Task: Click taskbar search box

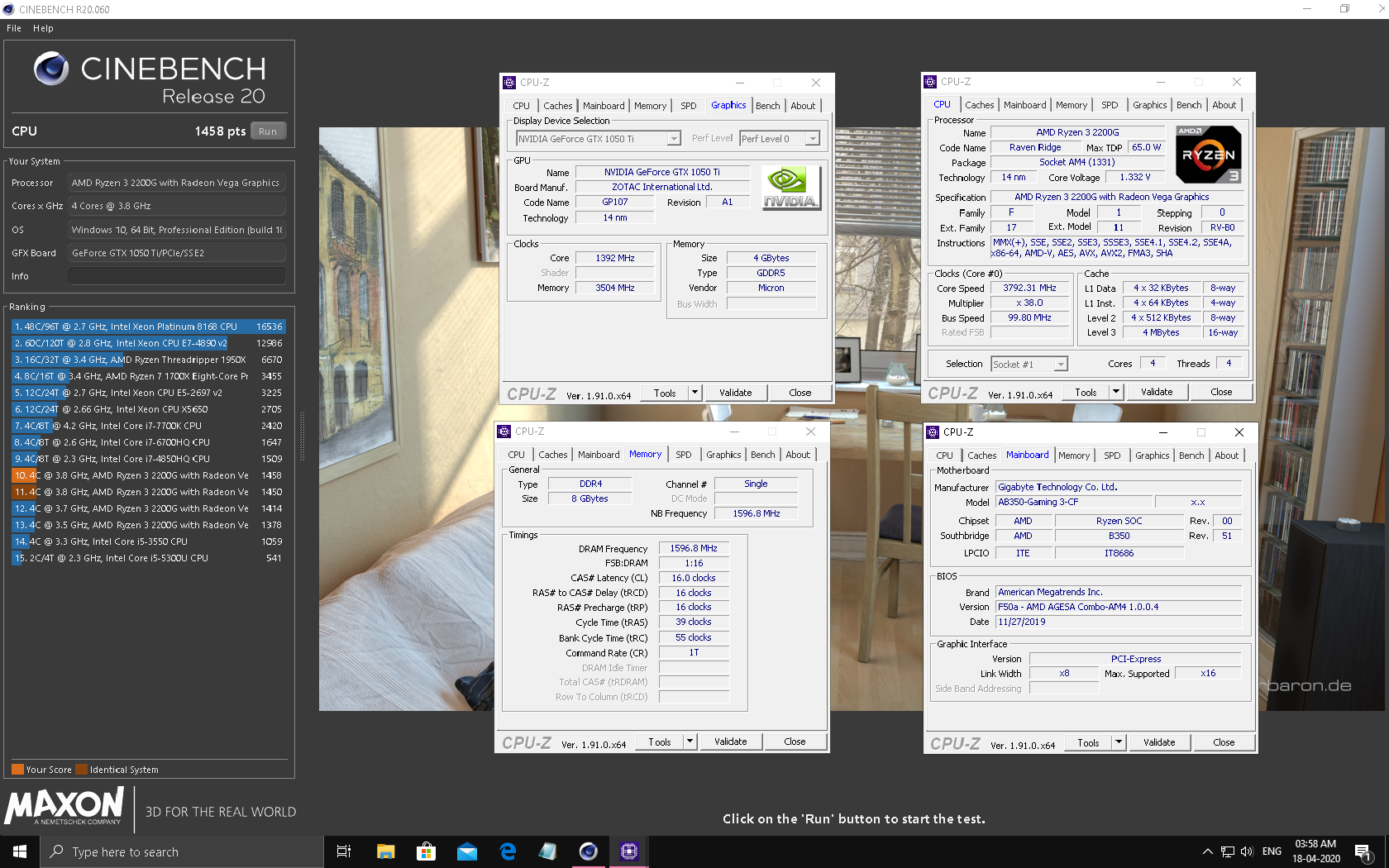Action: click(x=182, y=851)
